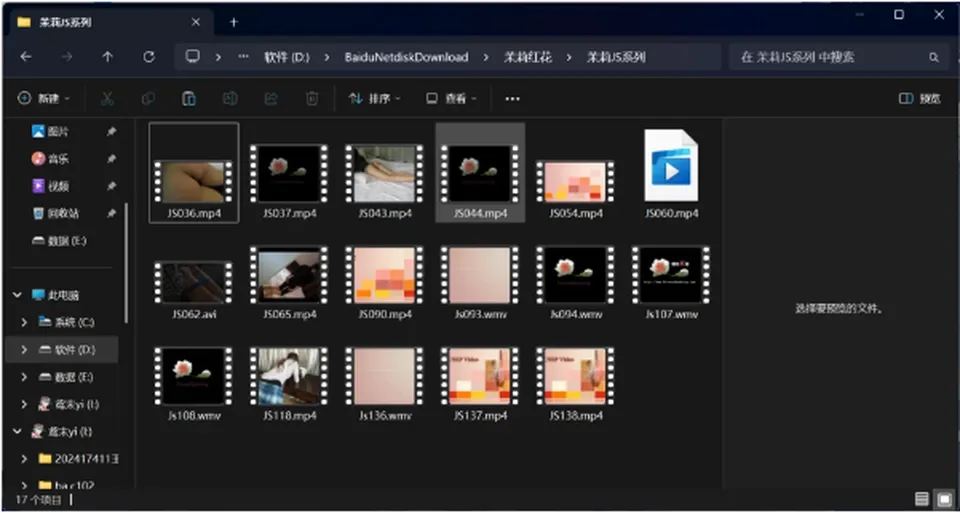The image size is (960, 513).
Task: Expand the 软件 (D:) drive node
Action: (24, 350)
